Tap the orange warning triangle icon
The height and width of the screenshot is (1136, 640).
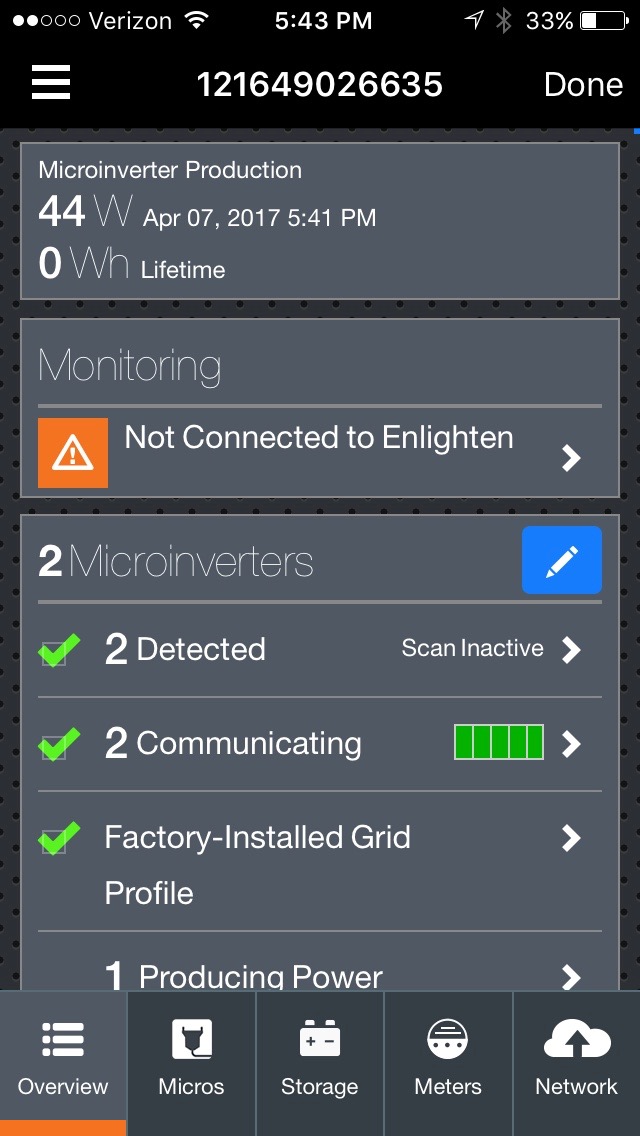coord(73,453)
